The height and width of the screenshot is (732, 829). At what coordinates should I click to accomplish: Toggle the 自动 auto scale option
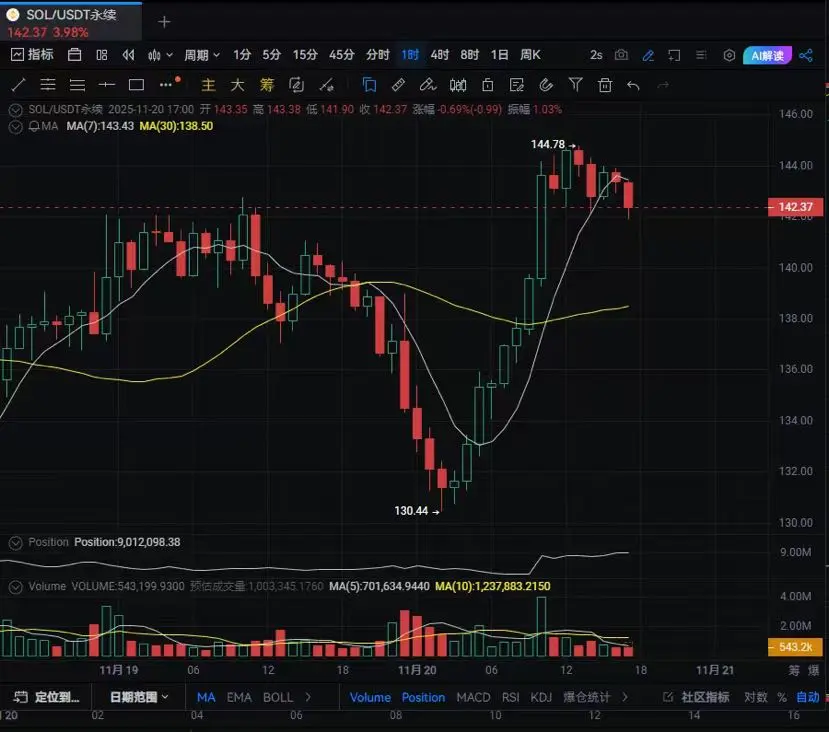tap(808, 697)
